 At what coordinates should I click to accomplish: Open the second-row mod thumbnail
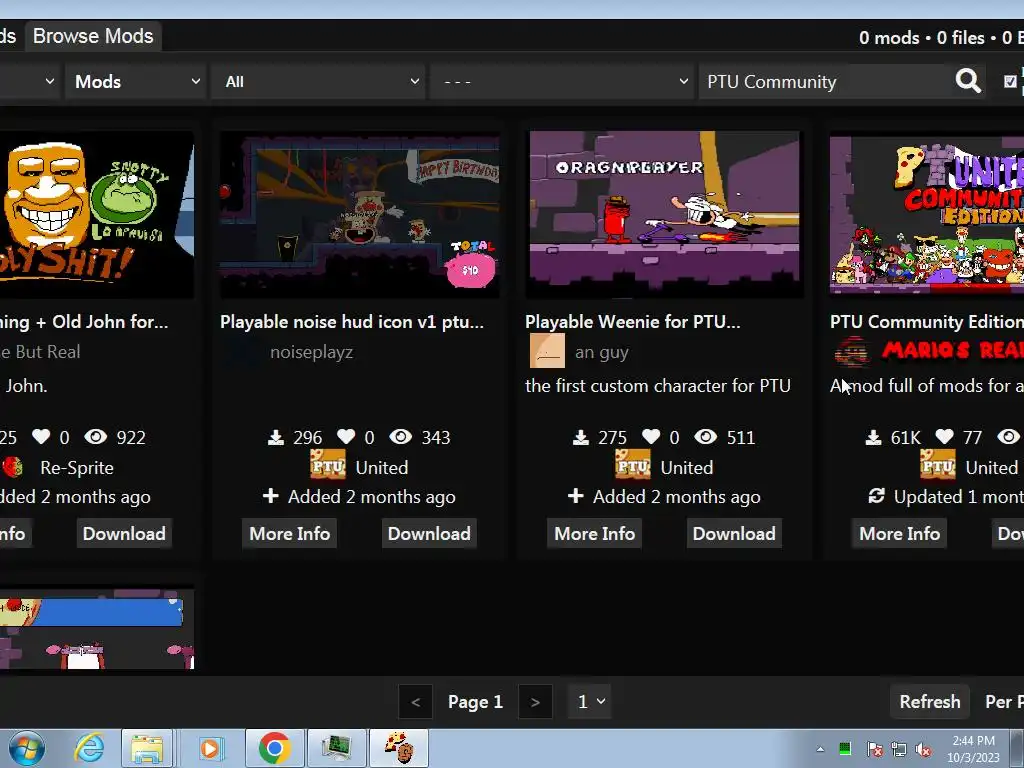(x=97, y=628)
